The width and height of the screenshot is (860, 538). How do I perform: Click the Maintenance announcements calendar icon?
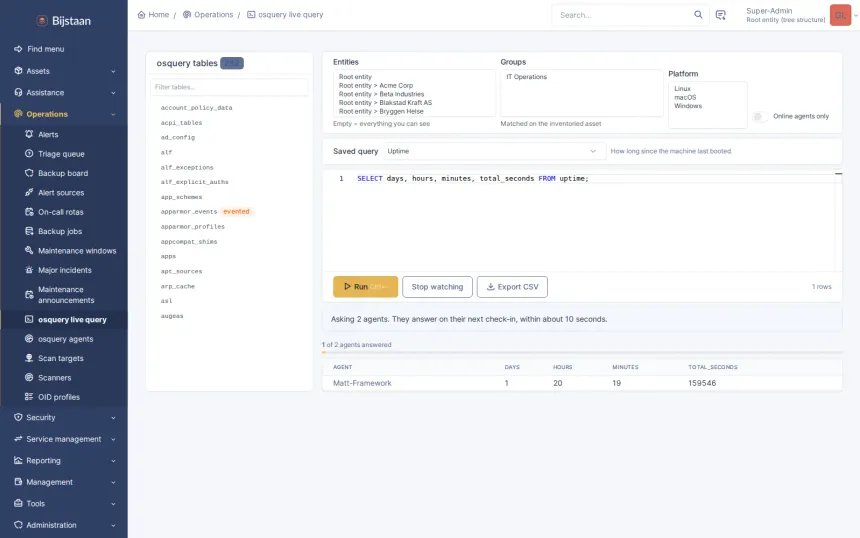[x=29, y=295]
